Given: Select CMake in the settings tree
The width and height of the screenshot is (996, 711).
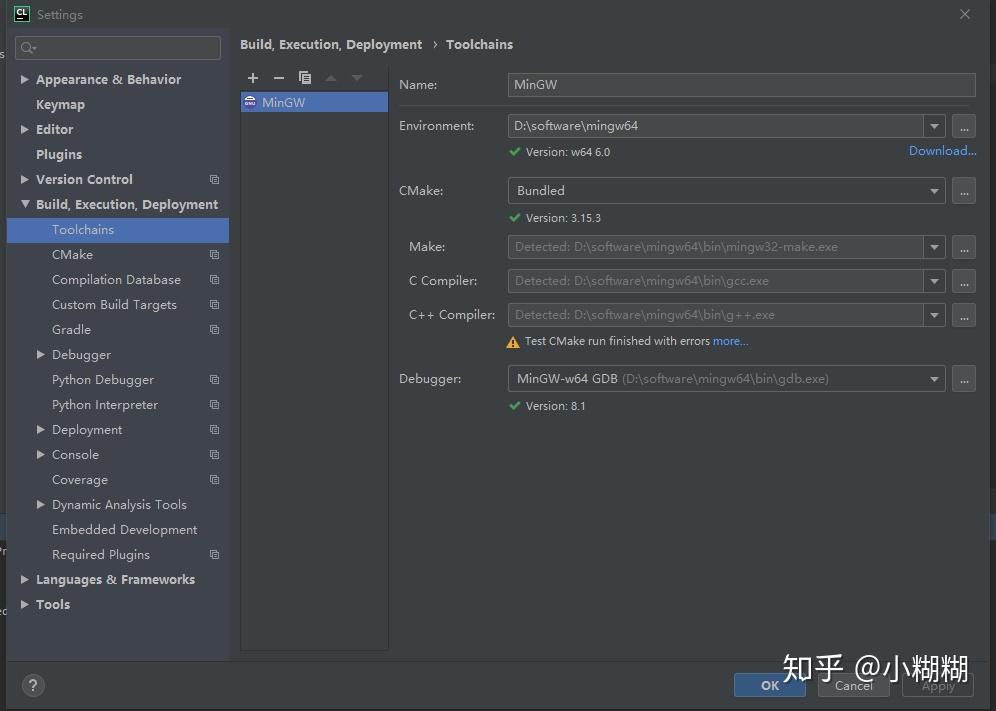Looking at the screenshot, I should coord(72,254).
